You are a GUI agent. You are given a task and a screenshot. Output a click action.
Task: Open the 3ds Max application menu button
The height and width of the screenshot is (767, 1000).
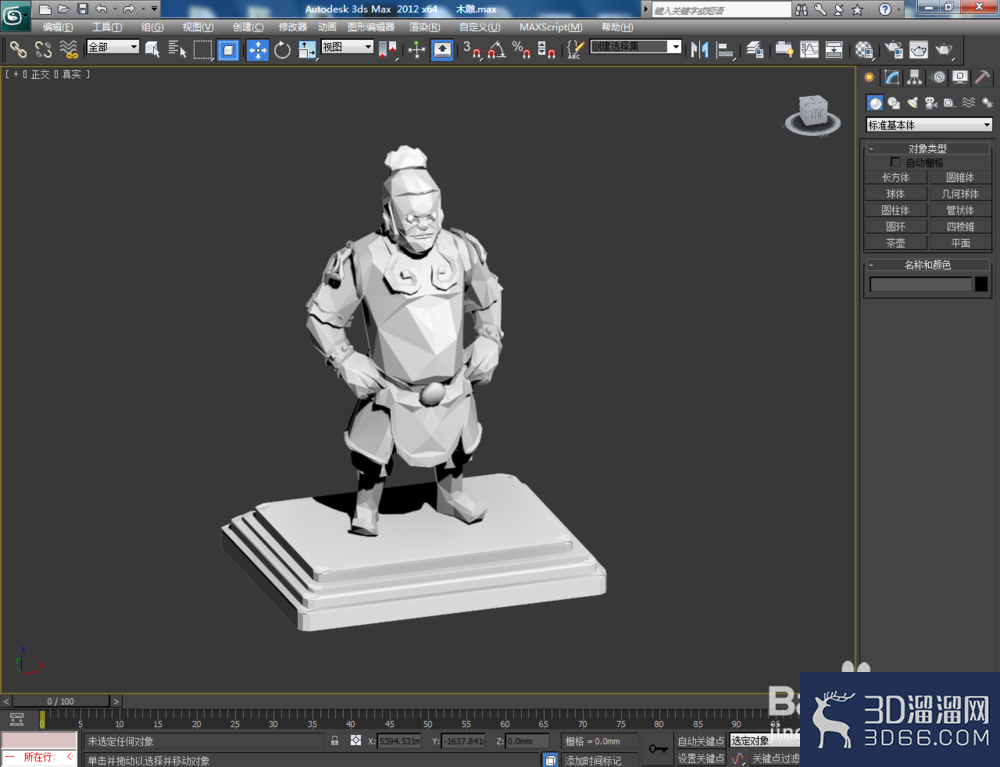click(x=15, y=15)
